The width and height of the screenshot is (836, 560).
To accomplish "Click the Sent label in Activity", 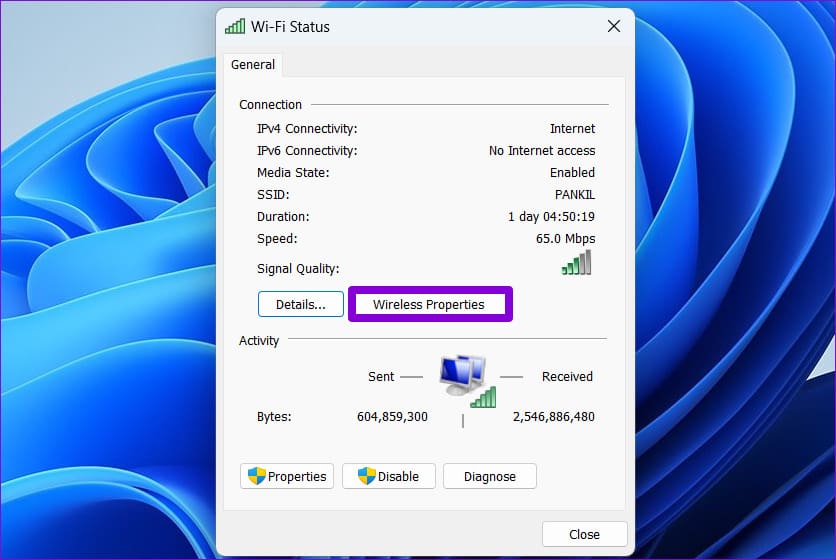I will pyautogui.click(x=381, y=377).
